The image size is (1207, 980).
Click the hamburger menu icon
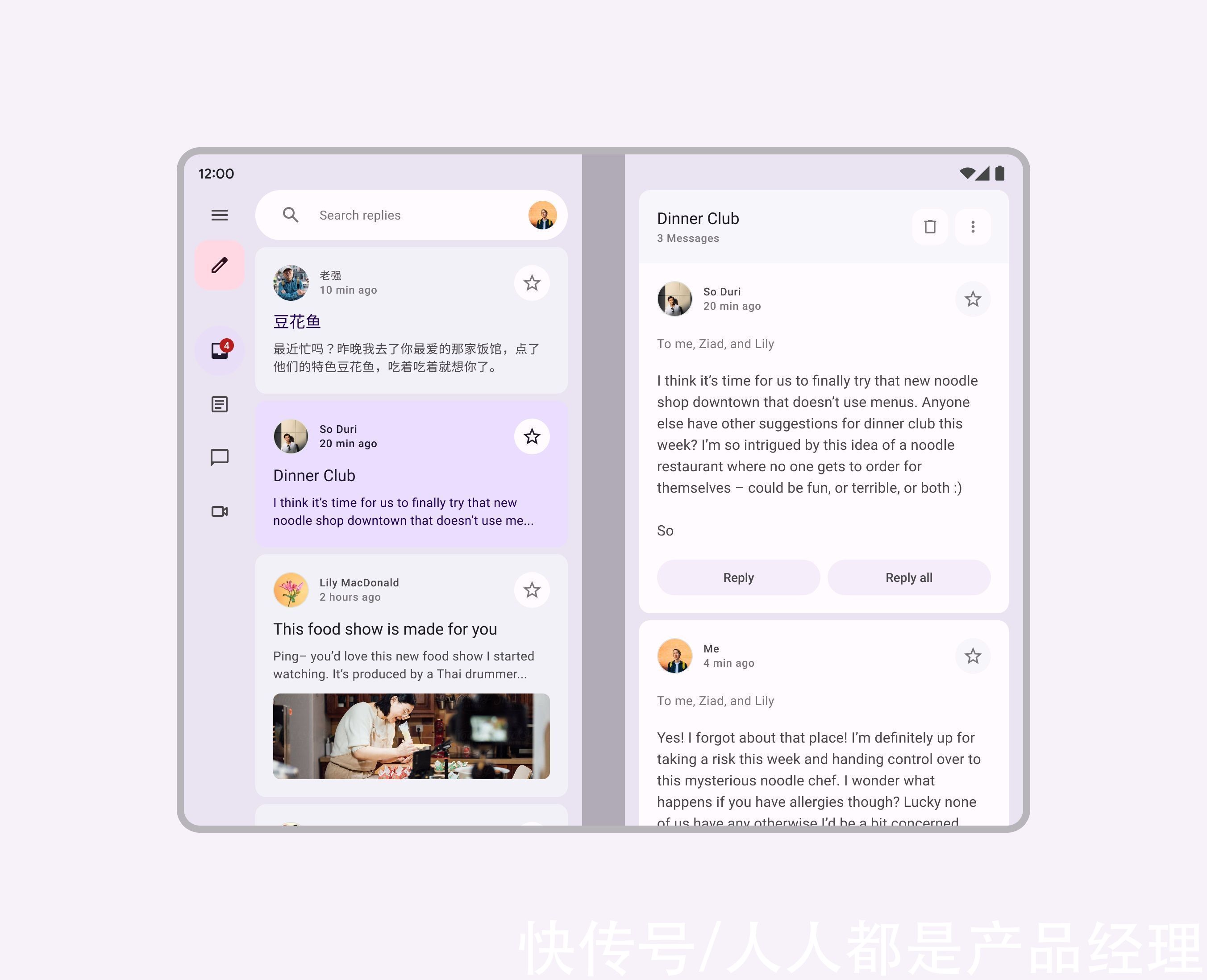[219, 214]
